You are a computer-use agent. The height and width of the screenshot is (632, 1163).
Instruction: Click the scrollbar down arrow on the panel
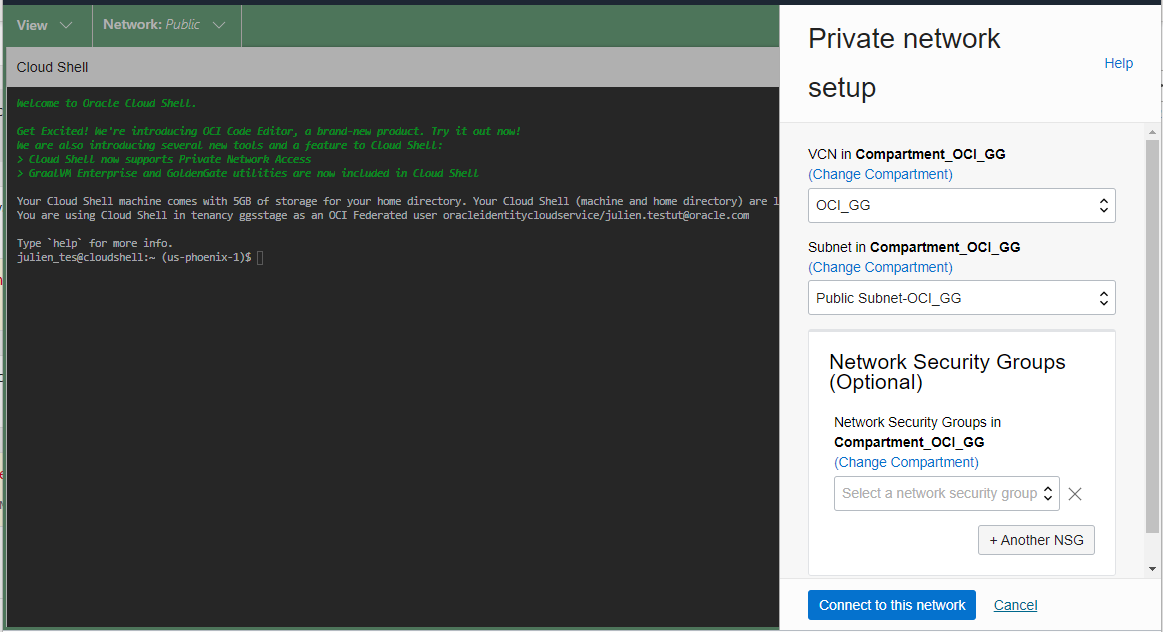[1151, 567]
